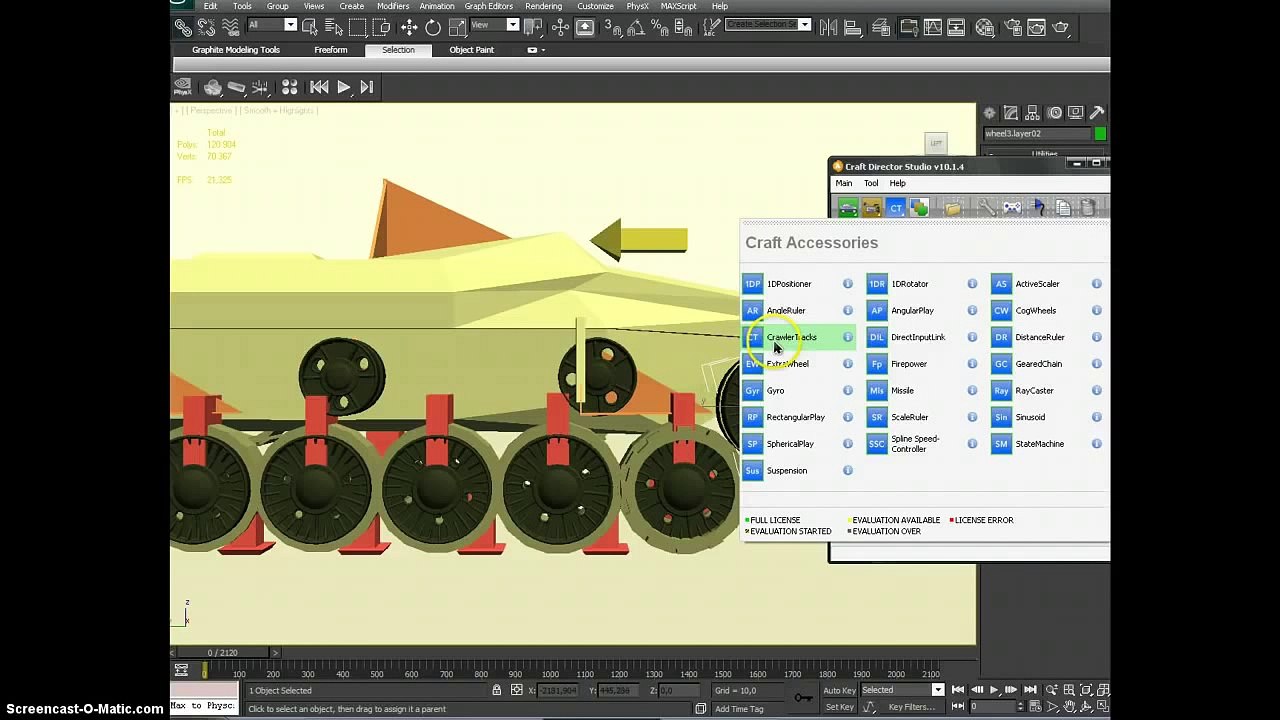Select the CogWheels accessory
The height and width of the screenshot is (720, 1280).
coord(1036,311)
